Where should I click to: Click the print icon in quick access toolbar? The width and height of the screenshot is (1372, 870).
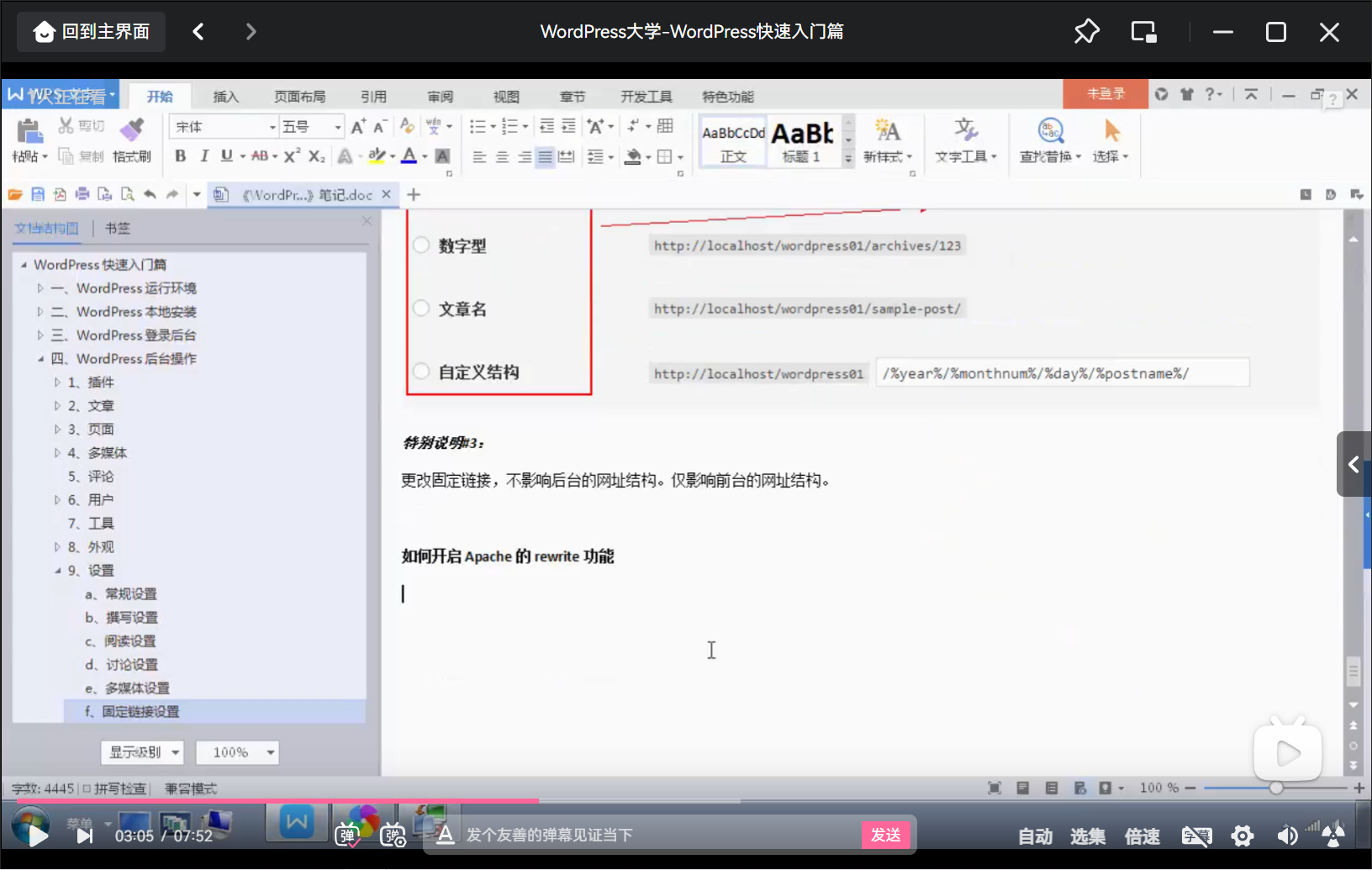(82, 194)
